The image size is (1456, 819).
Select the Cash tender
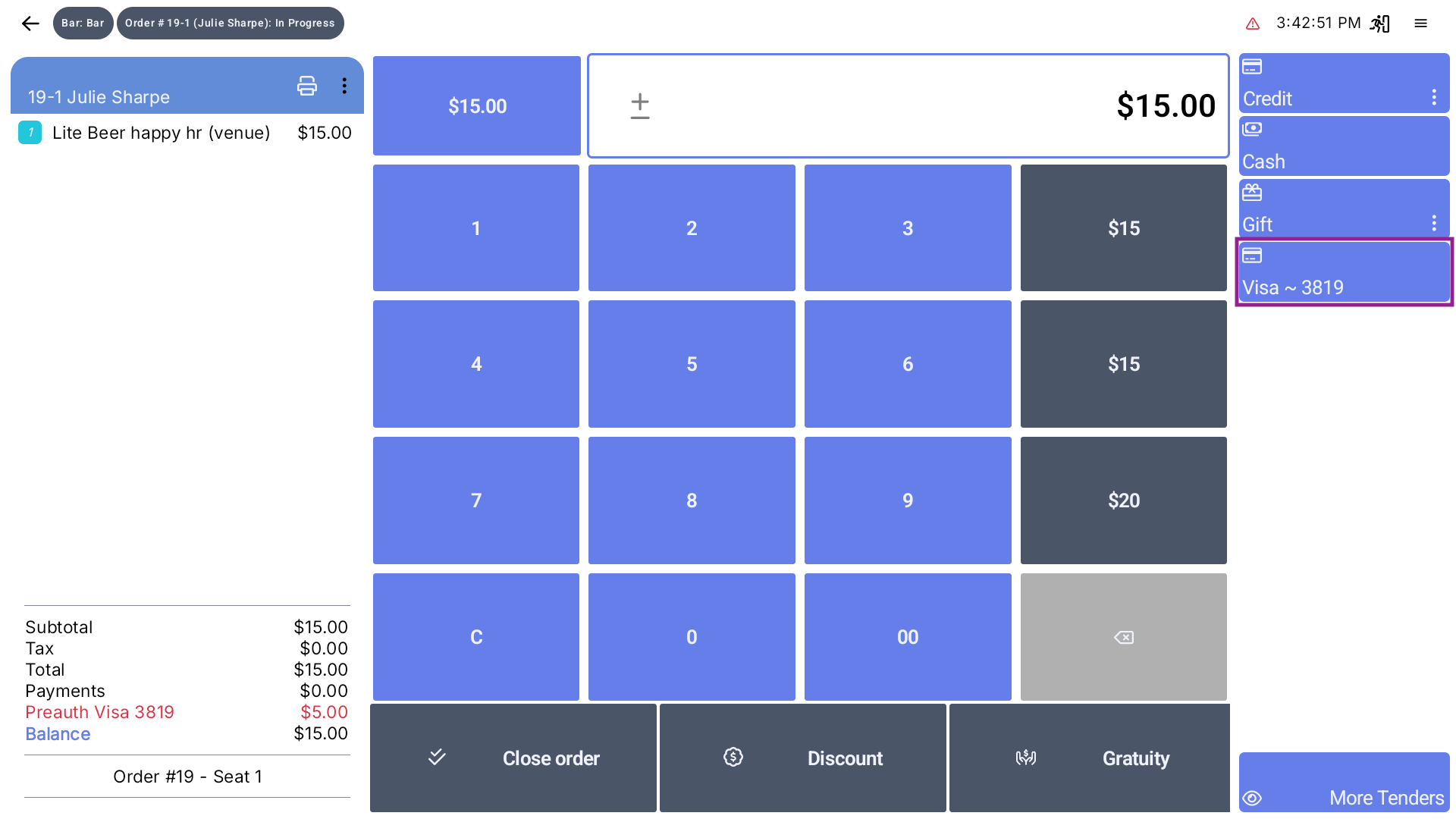click(1343, 146)
